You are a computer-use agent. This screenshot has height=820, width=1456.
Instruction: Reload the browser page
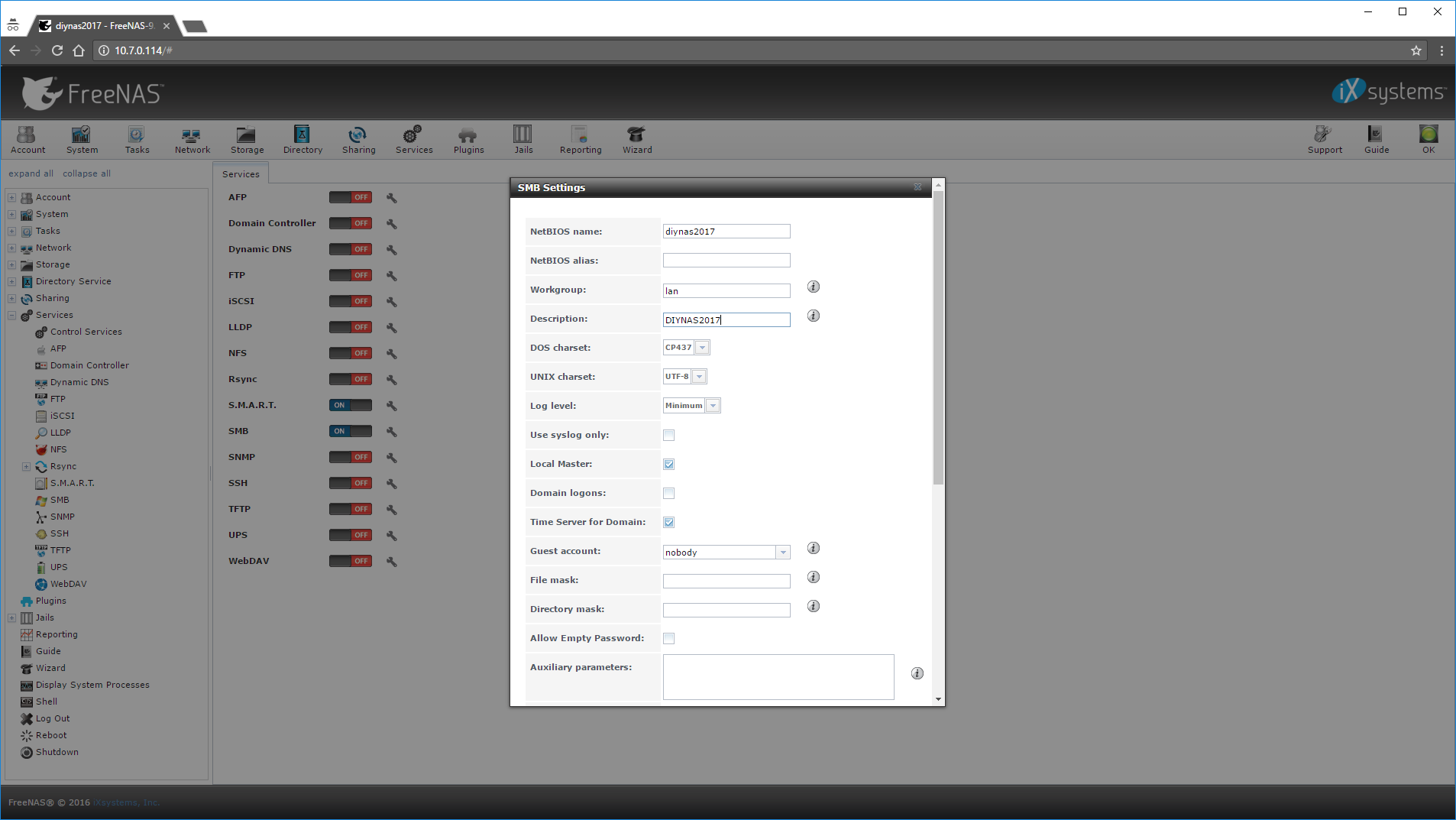click(x=57, y=50)
